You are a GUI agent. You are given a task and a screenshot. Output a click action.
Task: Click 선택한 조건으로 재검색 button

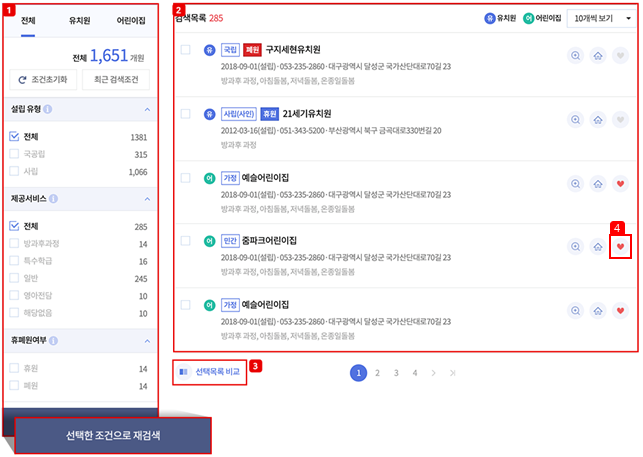click(x=113, y=435)
